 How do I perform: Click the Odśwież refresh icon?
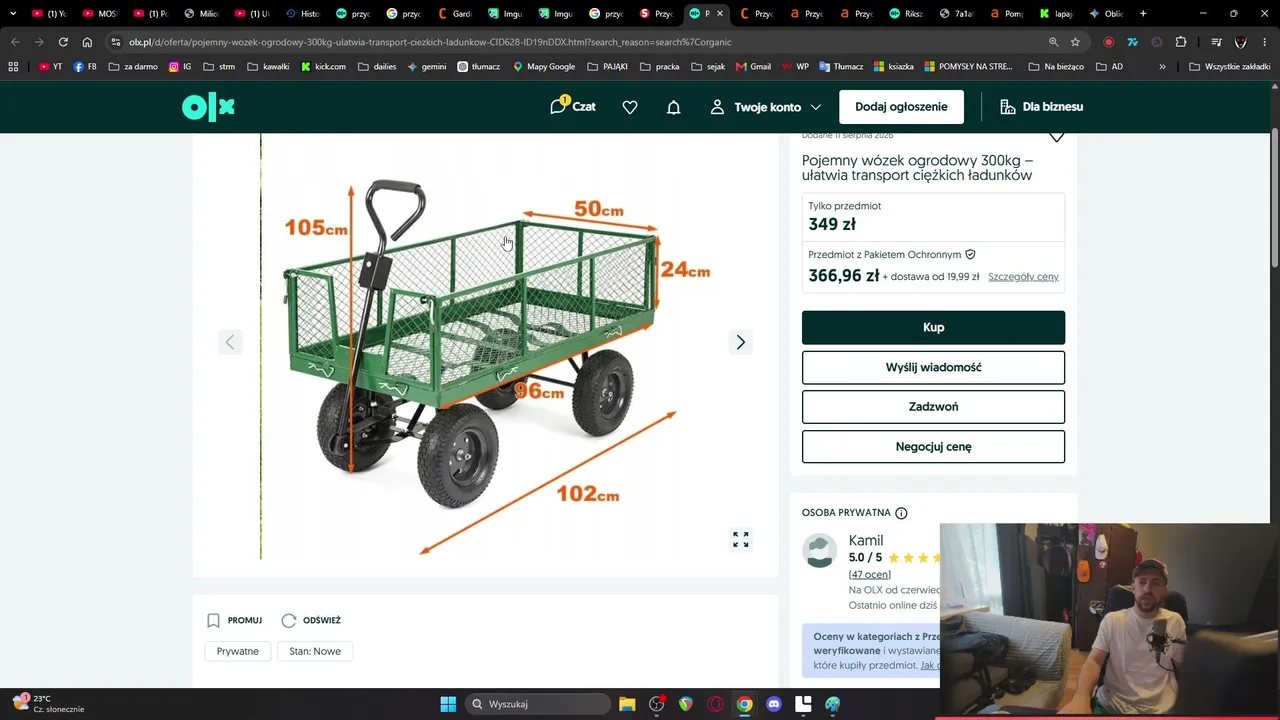289,620
